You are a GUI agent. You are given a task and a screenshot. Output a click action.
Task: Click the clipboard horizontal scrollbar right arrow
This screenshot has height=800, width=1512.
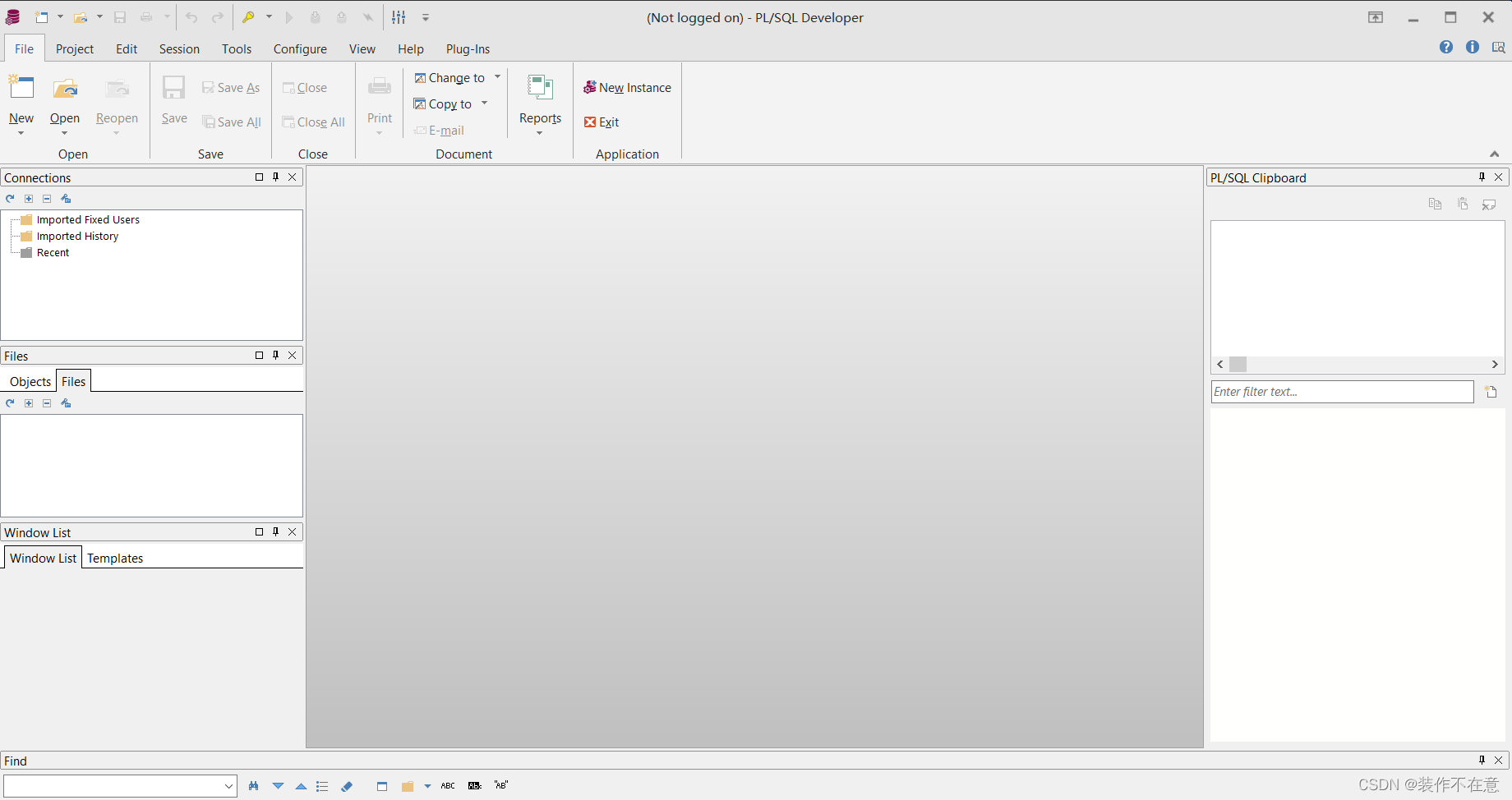(1495, 365)
